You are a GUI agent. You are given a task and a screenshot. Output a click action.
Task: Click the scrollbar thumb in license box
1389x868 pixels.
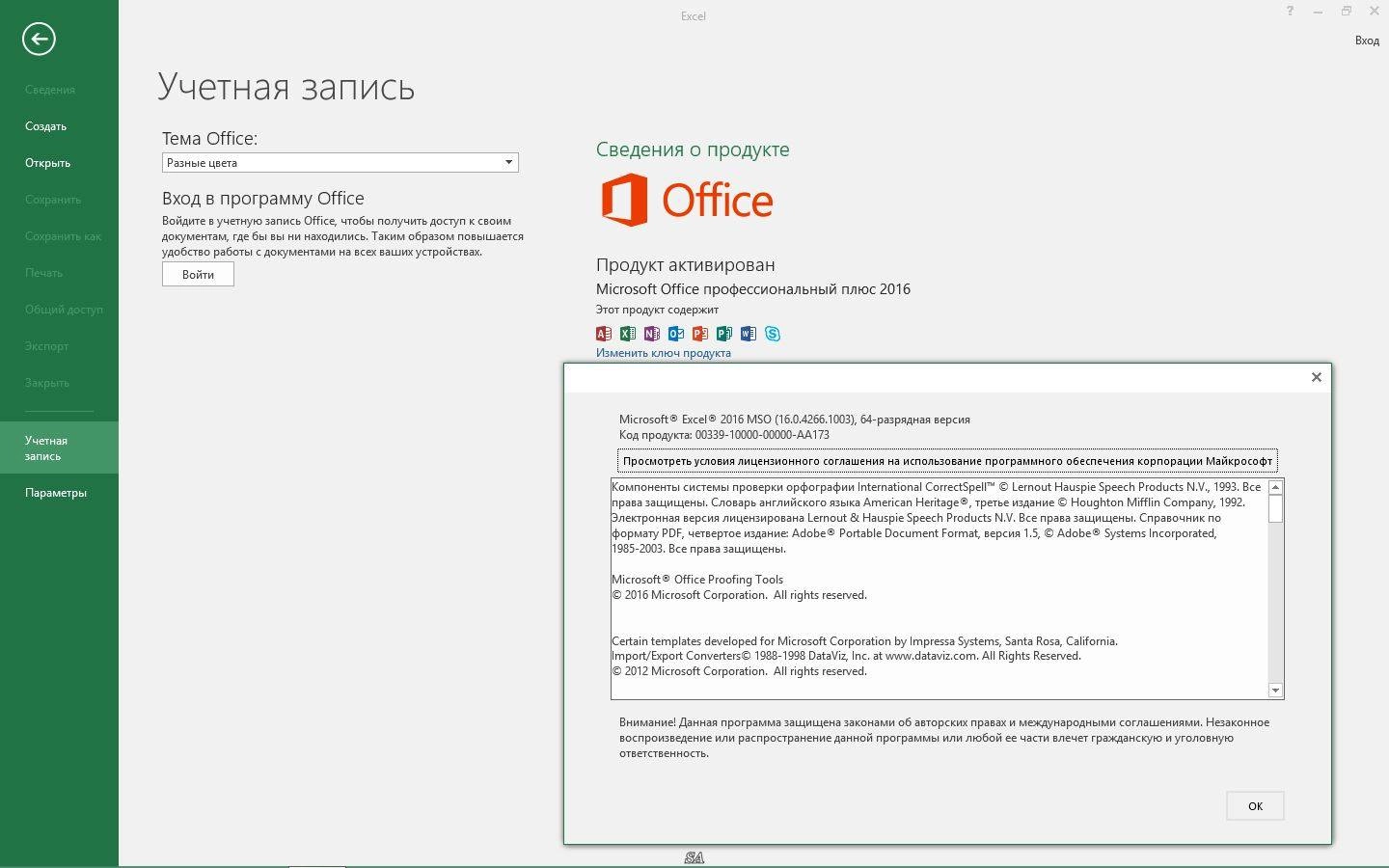click(1275, 508)
